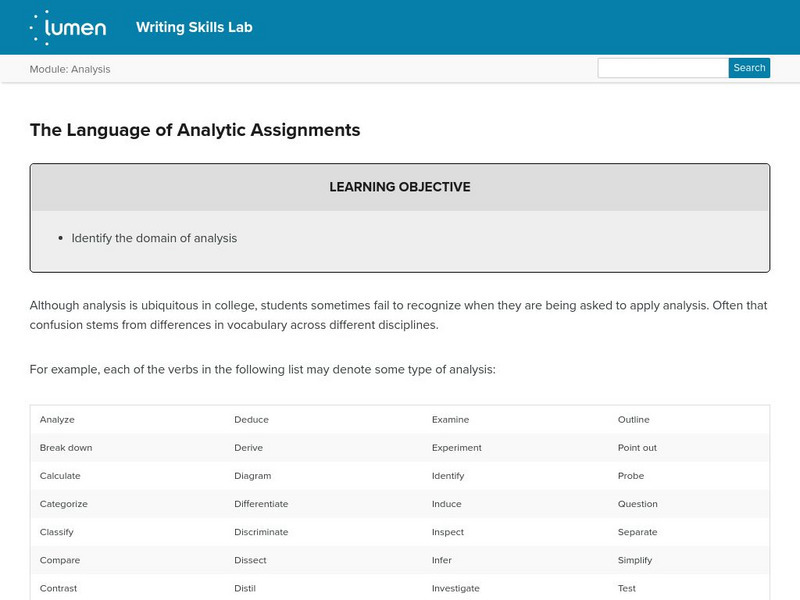This screenshot has width=800, height=600.
Task: Select the 'Question' table entry
Action: tap(638, 504)
